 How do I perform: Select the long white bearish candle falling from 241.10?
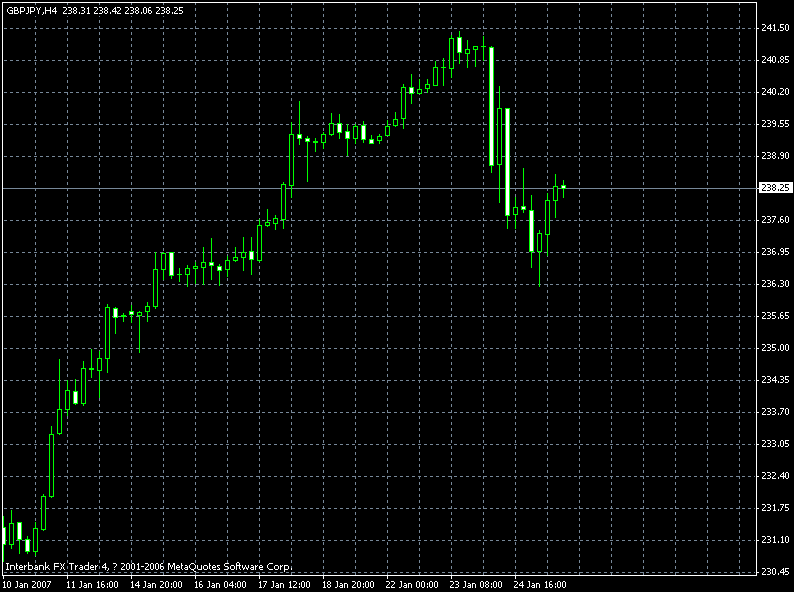point(491,107)
